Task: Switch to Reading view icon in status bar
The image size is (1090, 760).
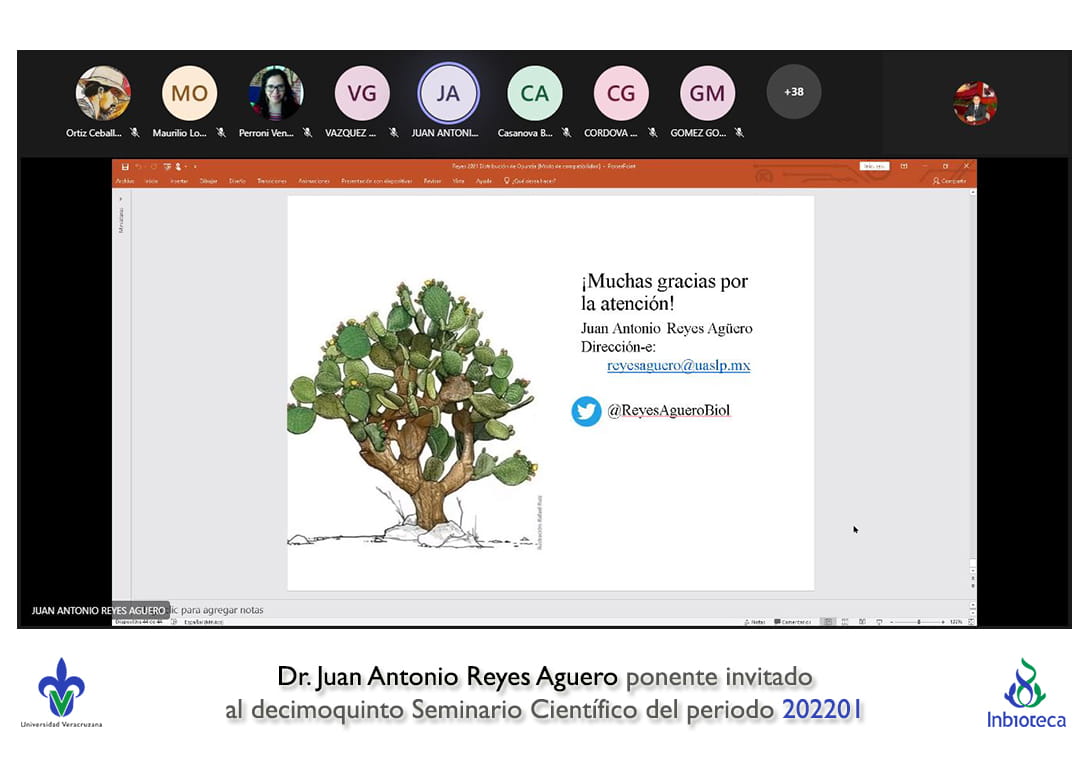Action: pos(862,622)
